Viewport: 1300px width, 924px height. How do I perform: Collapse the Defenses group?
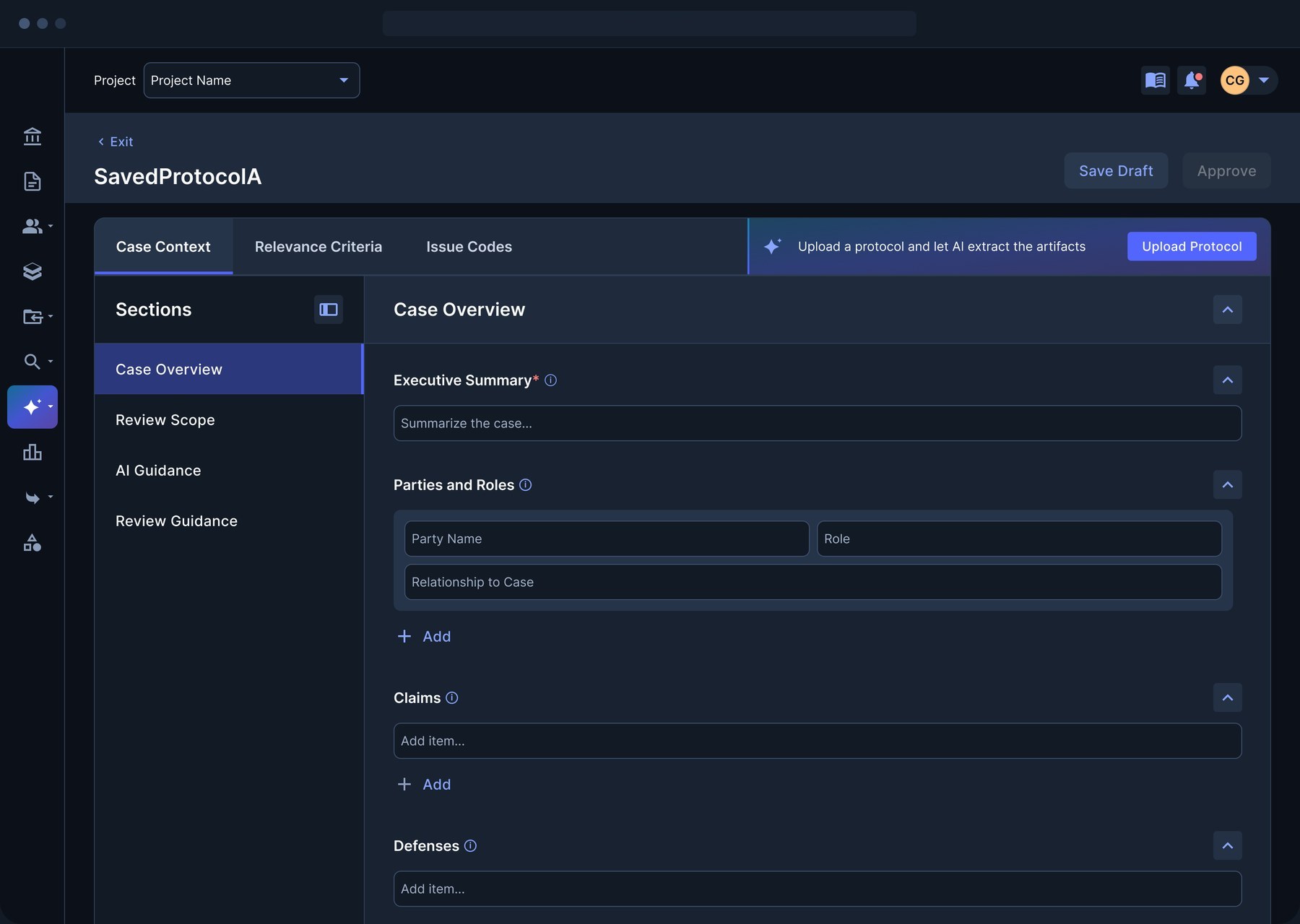(1228, 846)
